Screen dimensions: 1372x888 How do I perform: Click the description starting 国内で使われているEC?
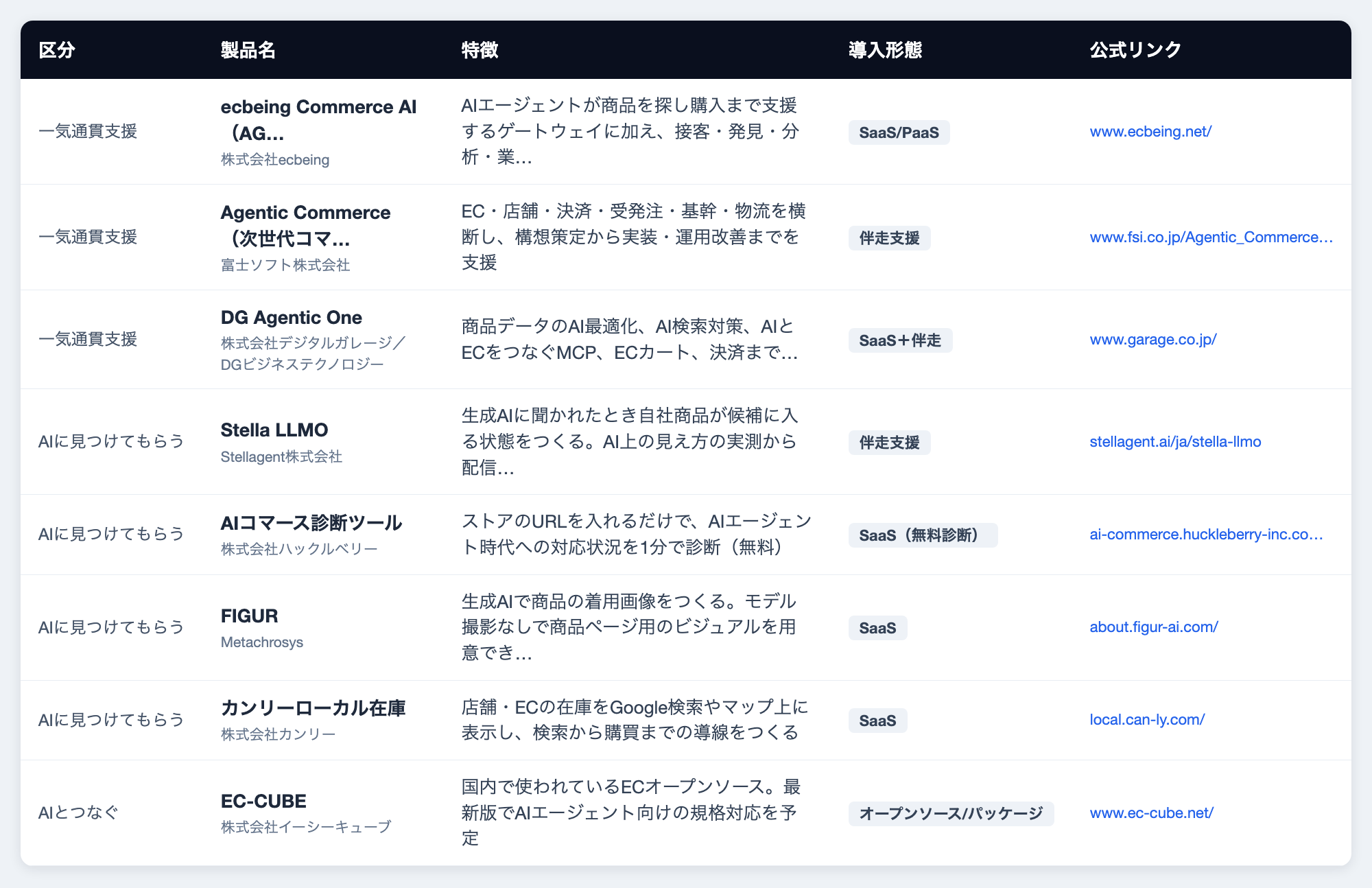click(631, 813)
